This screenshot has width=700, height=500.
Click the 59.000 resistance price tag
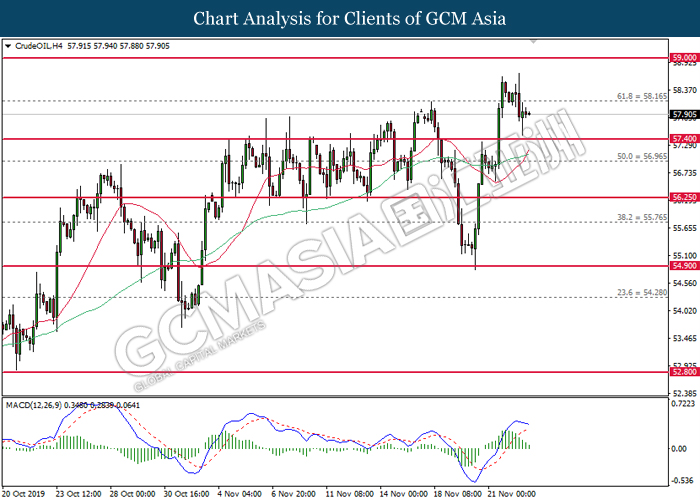click(x=684, y=58)
